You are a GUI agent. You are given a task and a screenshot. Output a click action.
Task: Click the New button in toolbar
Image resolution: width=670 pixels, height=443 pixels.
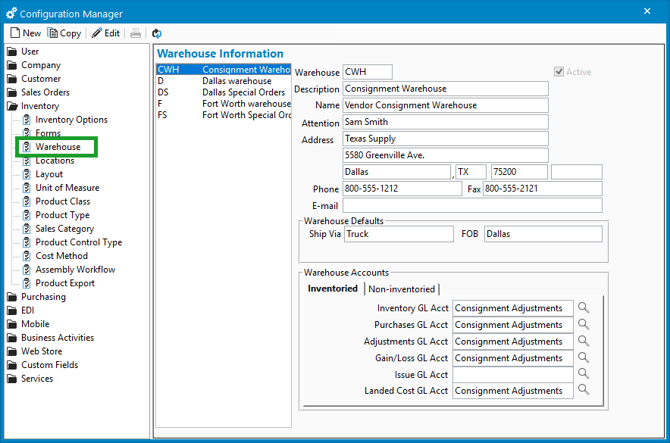(x=26, y=33)
